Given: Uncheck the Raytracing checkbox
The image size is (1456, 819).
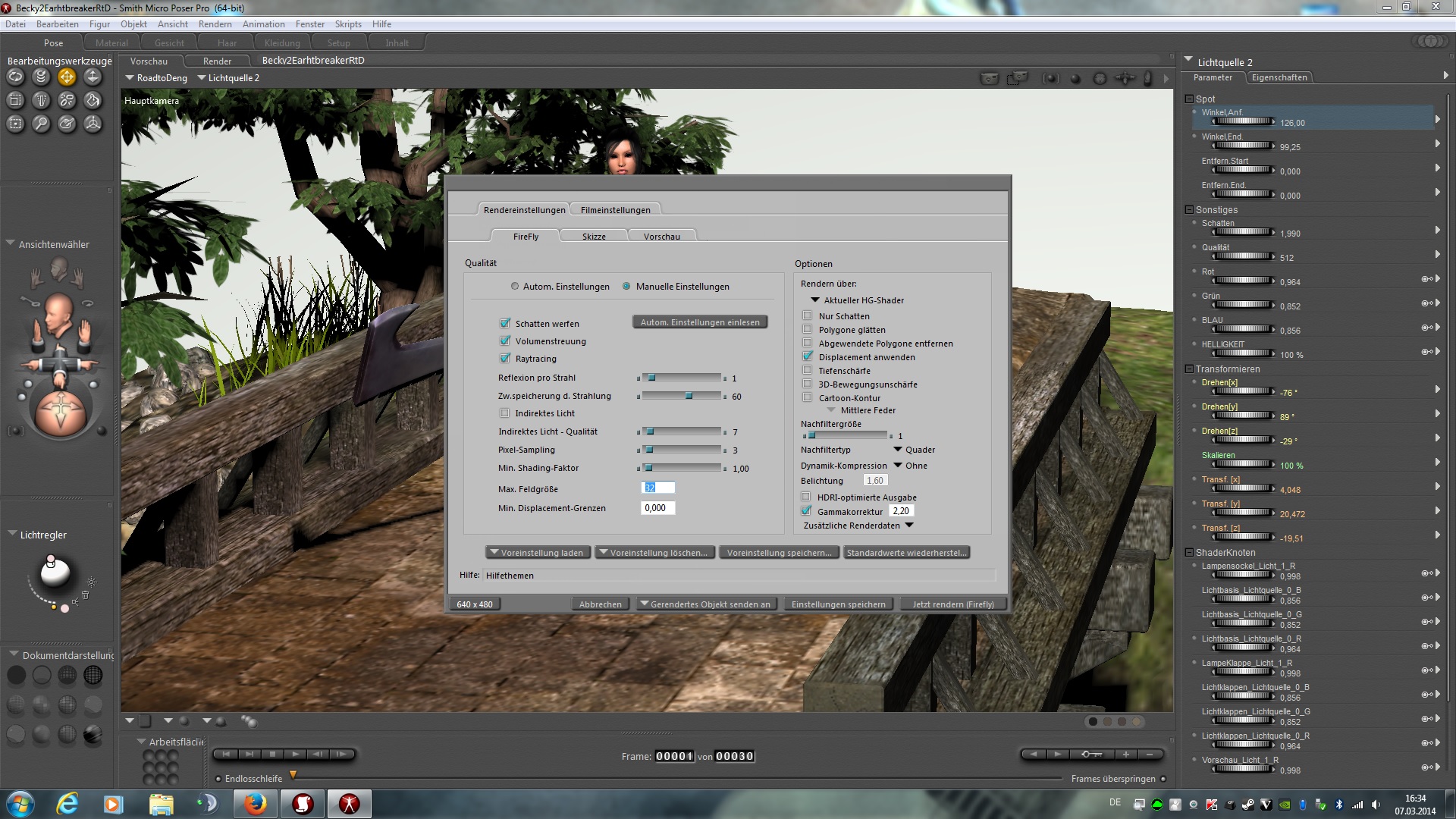Looking at the screenshot, I should coord(505,359).
